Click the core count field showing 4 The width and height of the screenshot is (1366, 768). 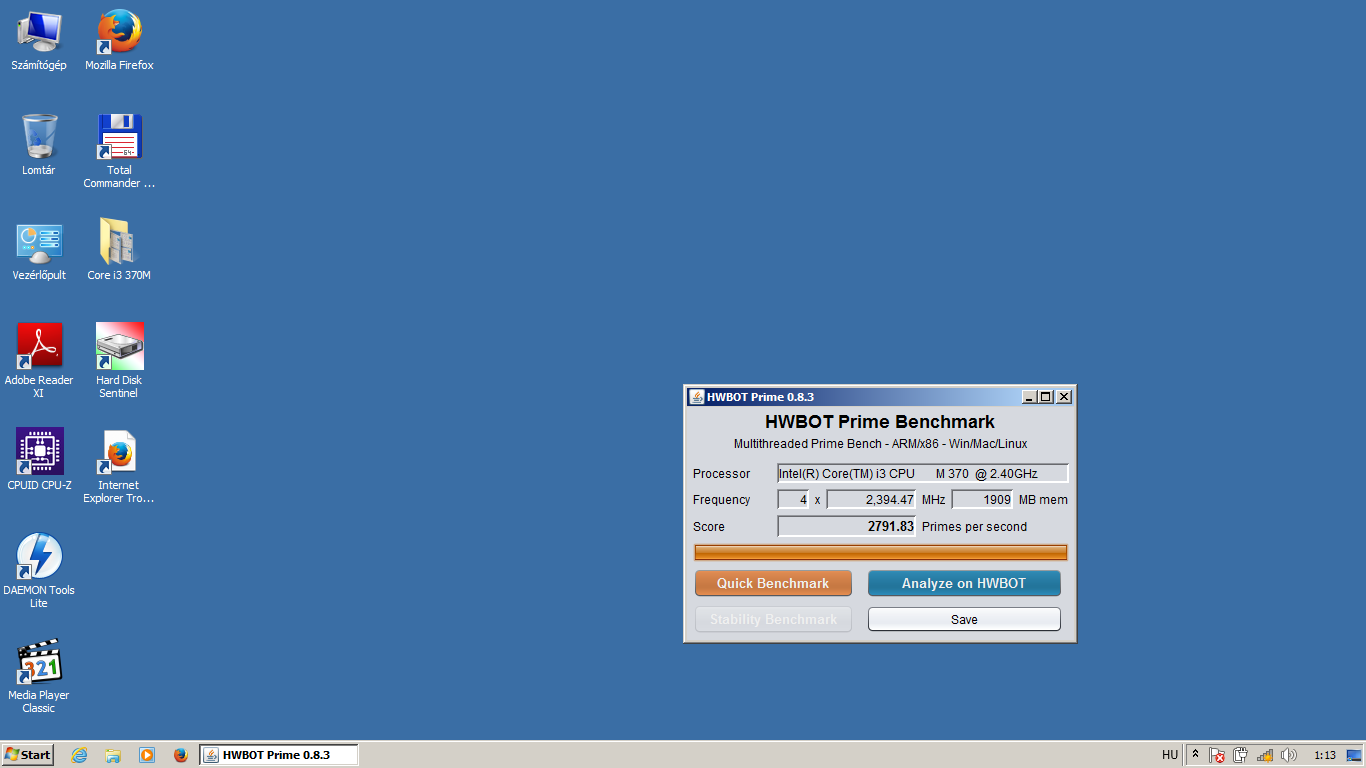793,499
